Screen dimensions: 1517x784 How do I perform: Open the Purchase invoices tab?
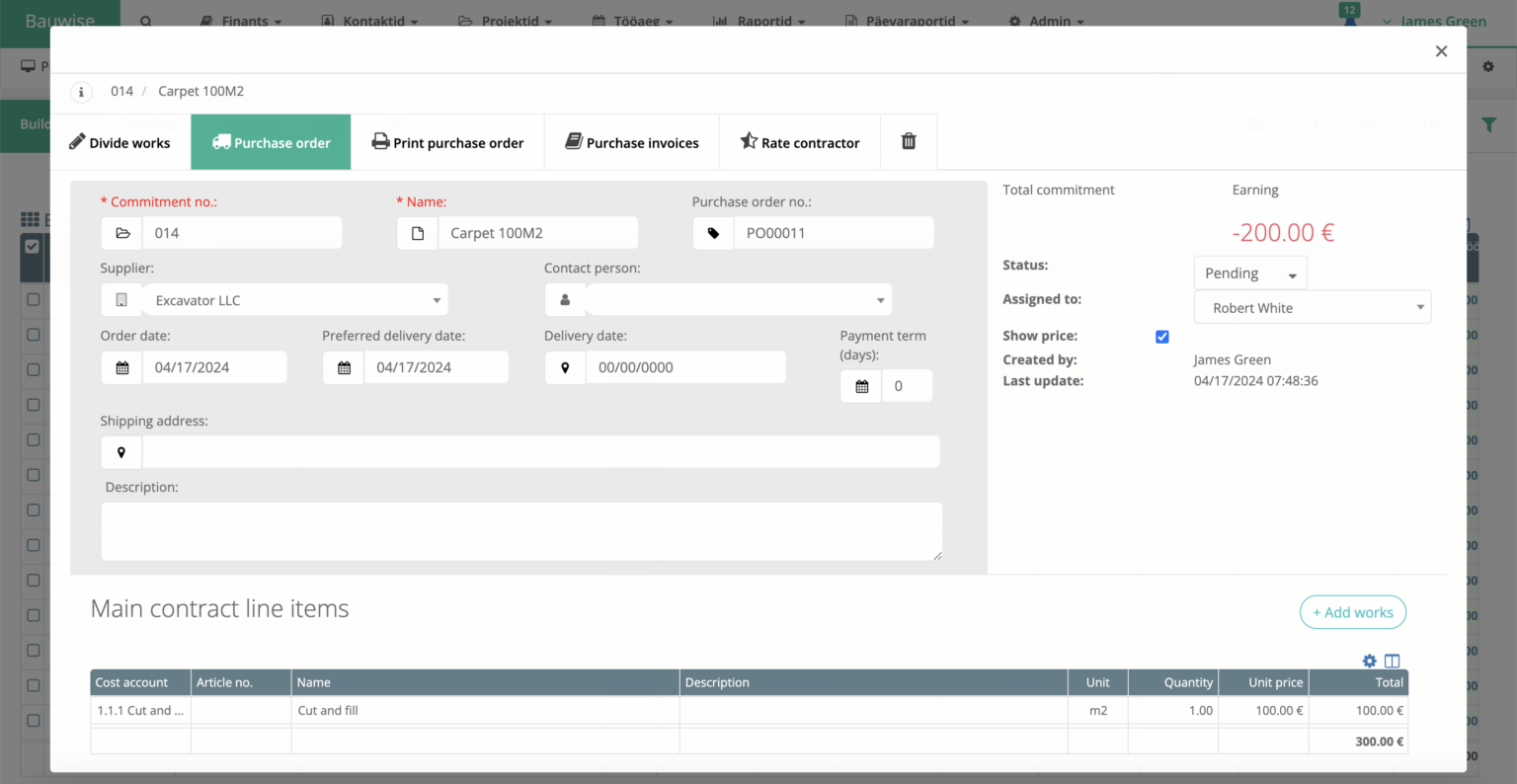[632, 143]
